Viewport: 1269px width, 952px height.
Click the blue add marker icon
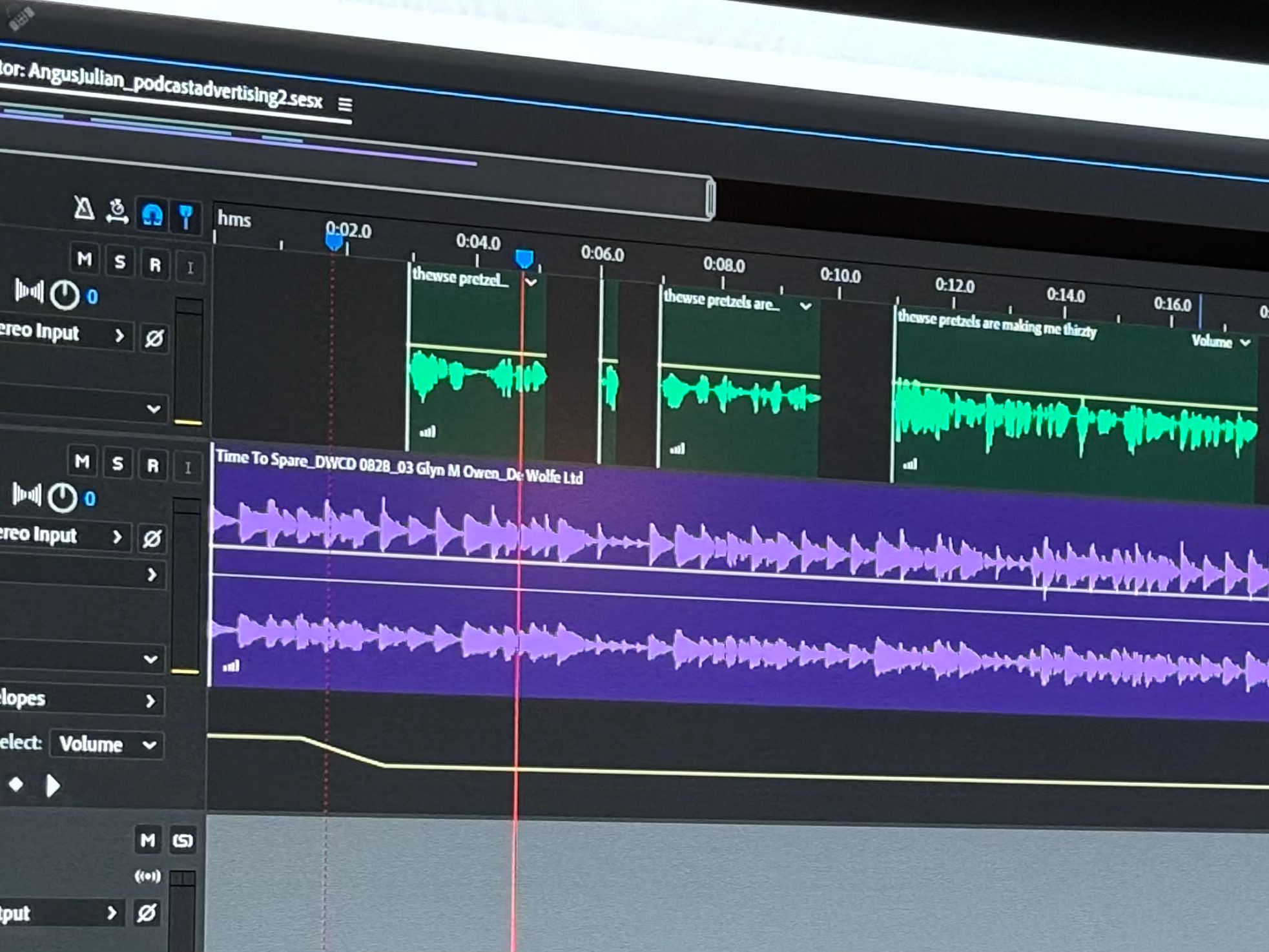(186, 218)
